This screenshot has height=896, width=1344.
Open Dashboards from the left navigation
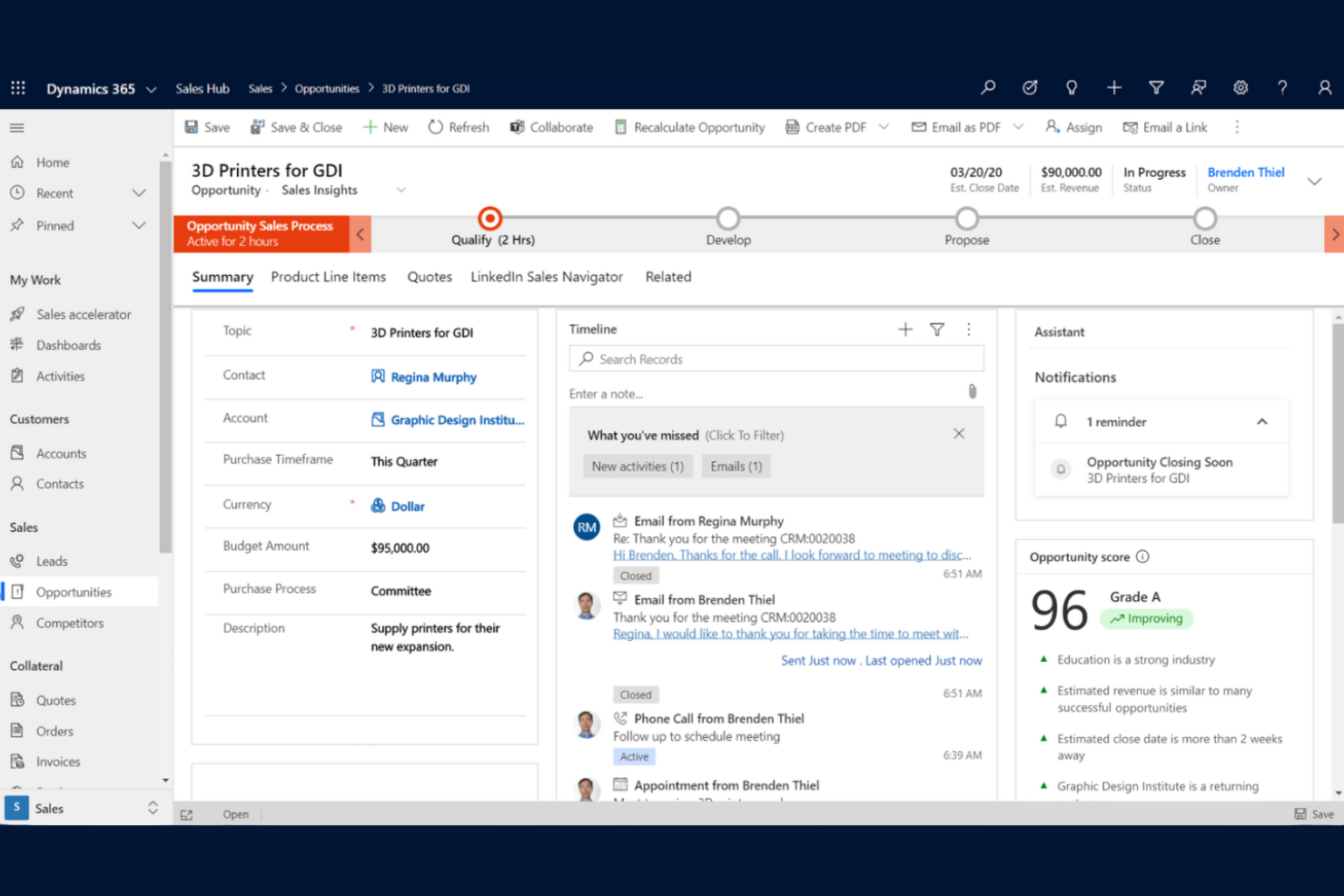click(68, 345)
